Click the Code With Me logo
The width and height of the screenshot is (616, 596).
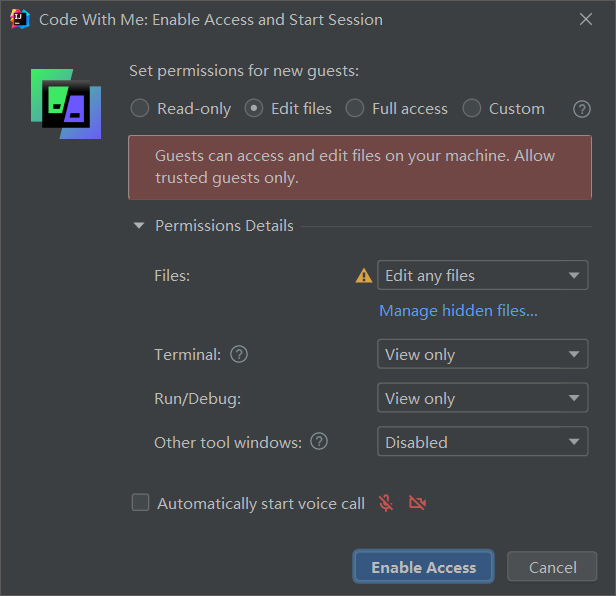(65, 104)
